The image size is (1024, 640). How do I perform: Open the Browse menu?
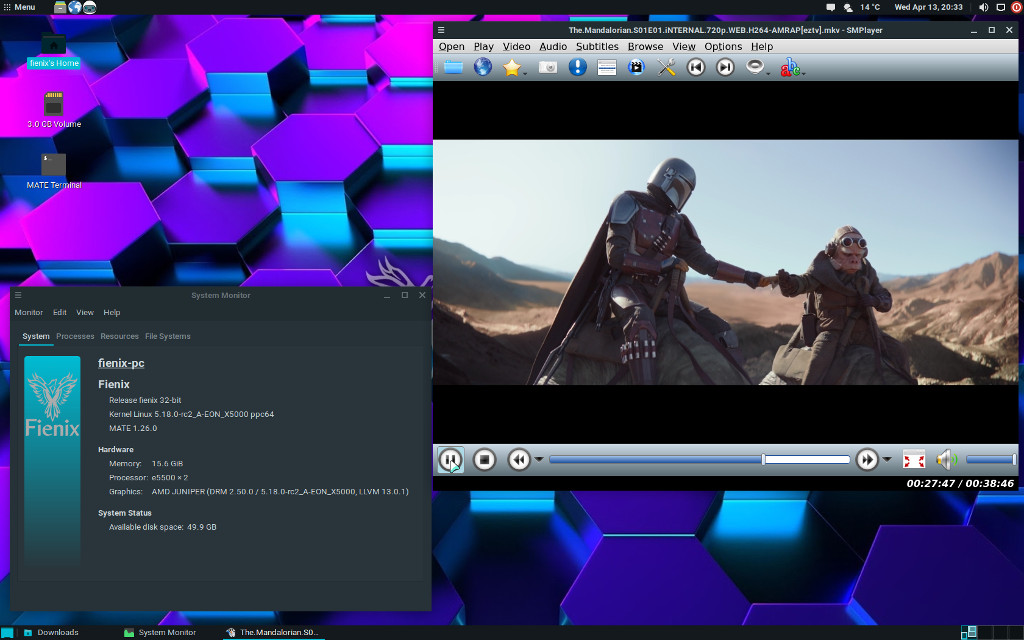click(645, 46)
